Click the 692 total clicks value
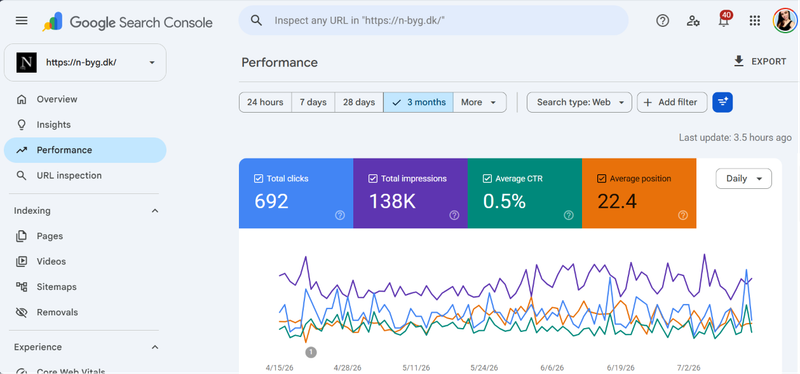 271,202
